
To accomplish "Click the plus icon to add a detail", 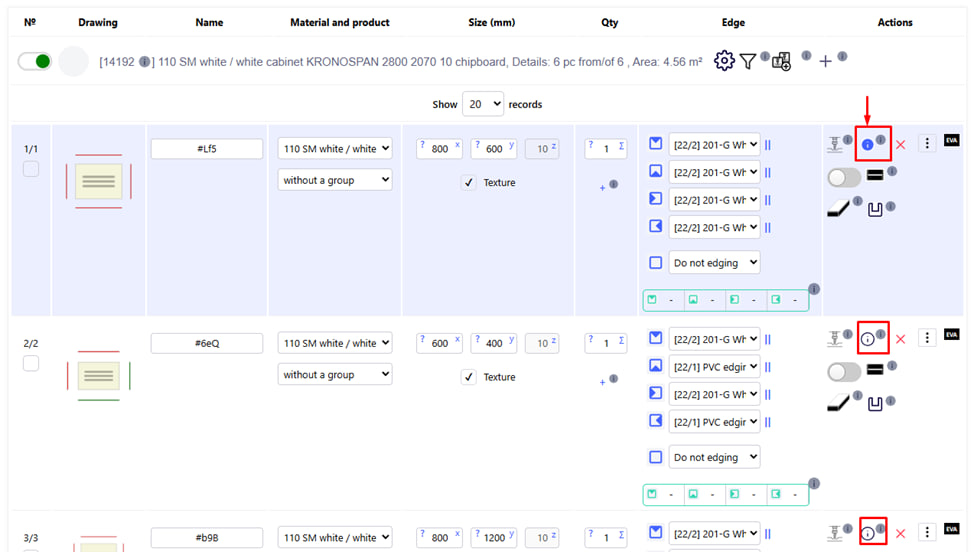I will point(825,62).
